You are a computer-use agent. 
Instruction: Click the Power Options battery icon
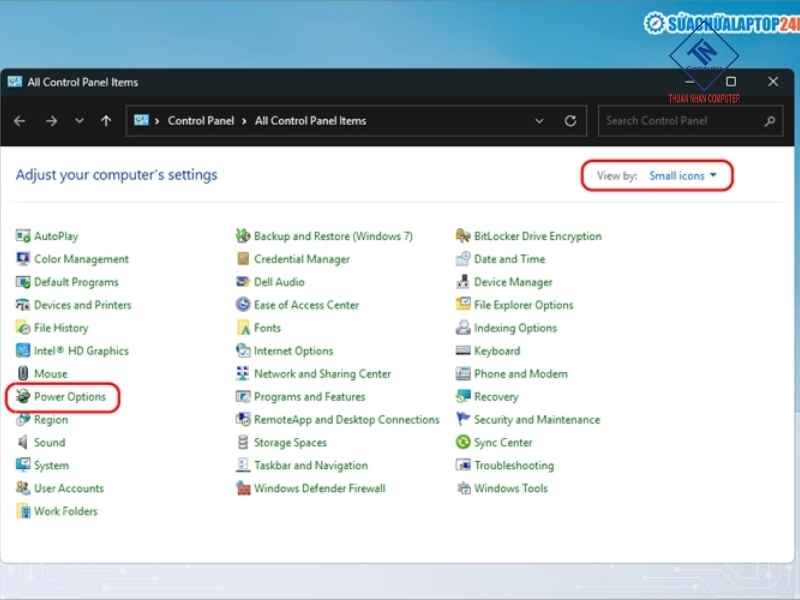click(23, 397)
